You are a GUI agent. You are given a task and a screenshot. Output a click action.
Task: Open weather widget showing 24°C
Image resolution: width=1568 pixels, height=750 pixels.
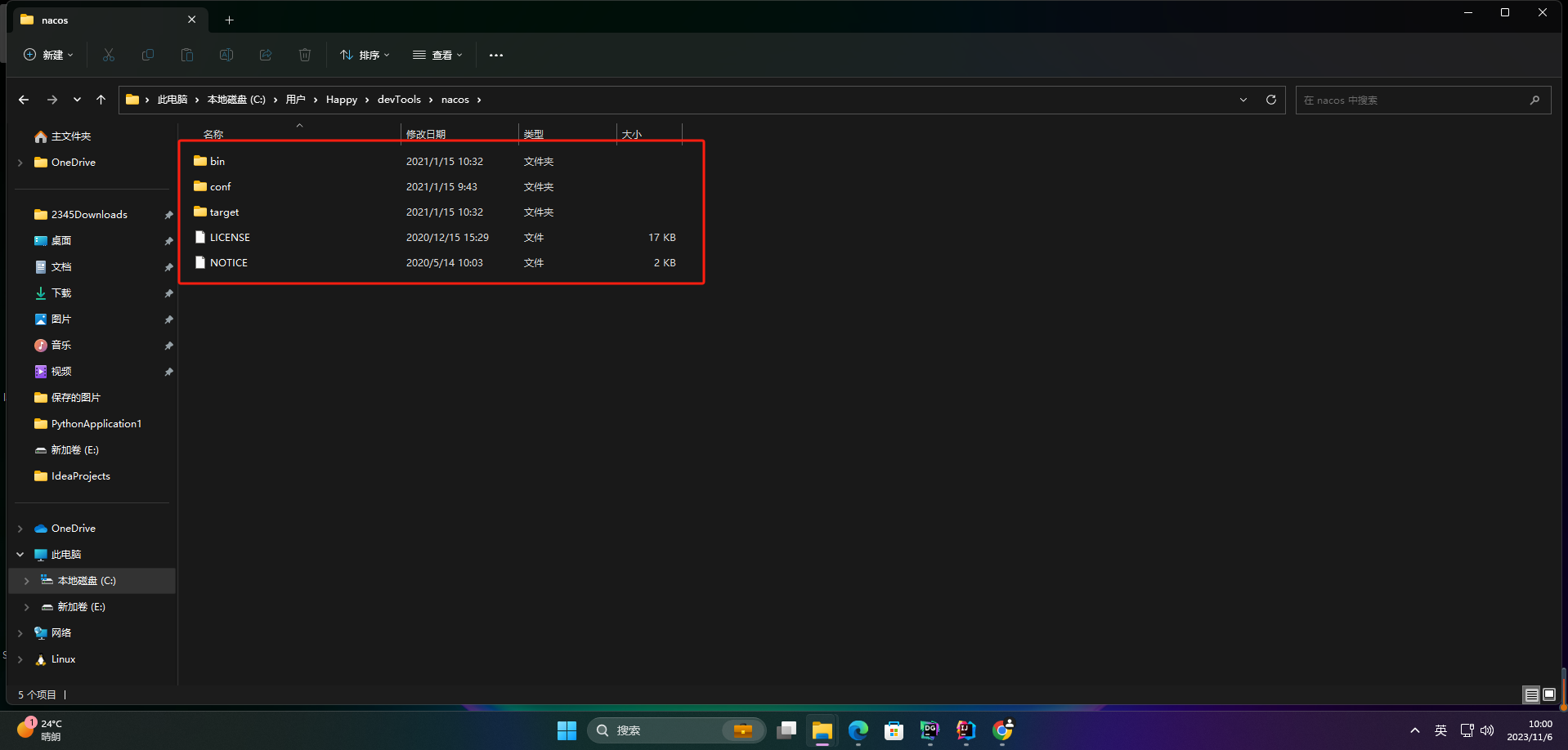click(x=39, y=730)
